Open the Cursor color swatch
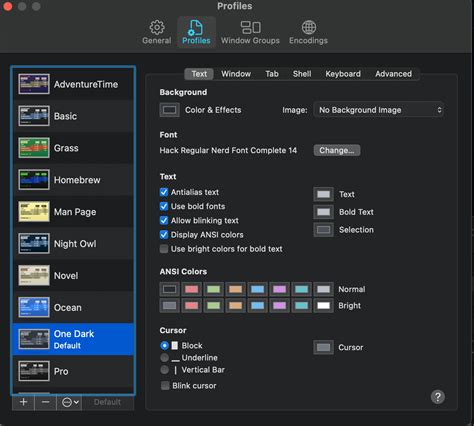This screenshot has width=474, height=426. coord(323,347)
